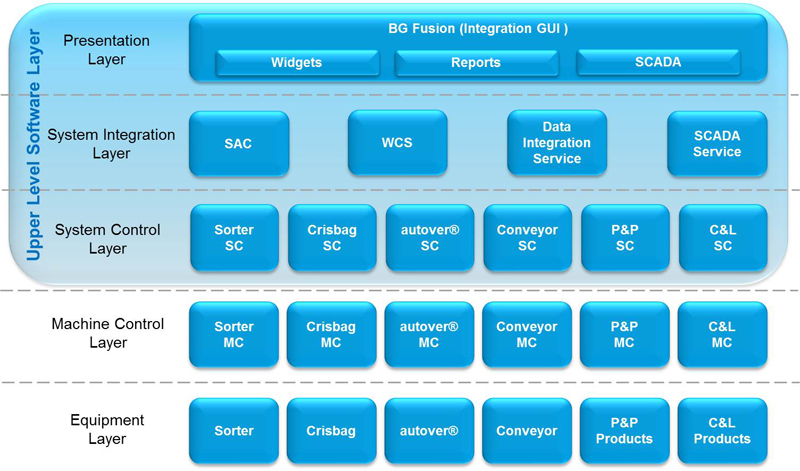Pick the autover equipment block
800x471 pixels.
[429, 431]
